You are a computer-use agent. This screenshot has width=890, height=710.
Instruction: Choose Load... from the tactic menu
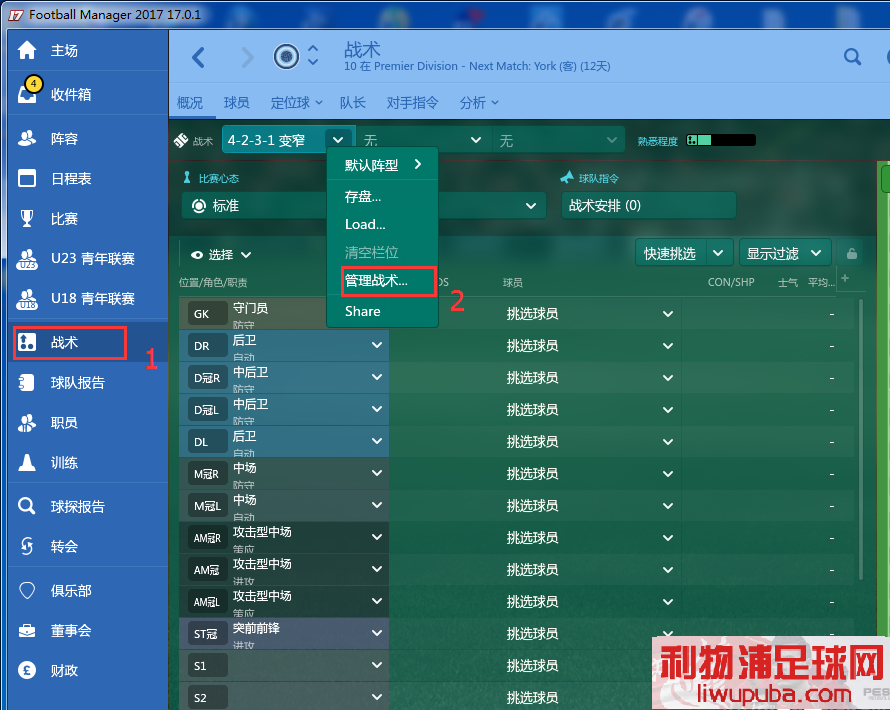(x=382, y=224)
